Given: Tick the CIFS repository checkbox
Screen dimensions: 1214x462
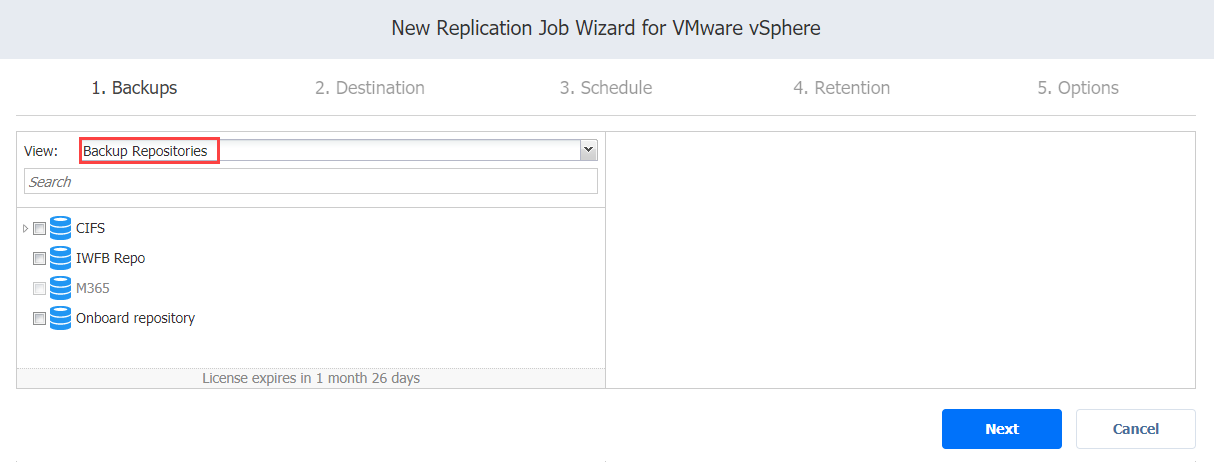Looking at the screenshot, I should [x=39, y=229].
